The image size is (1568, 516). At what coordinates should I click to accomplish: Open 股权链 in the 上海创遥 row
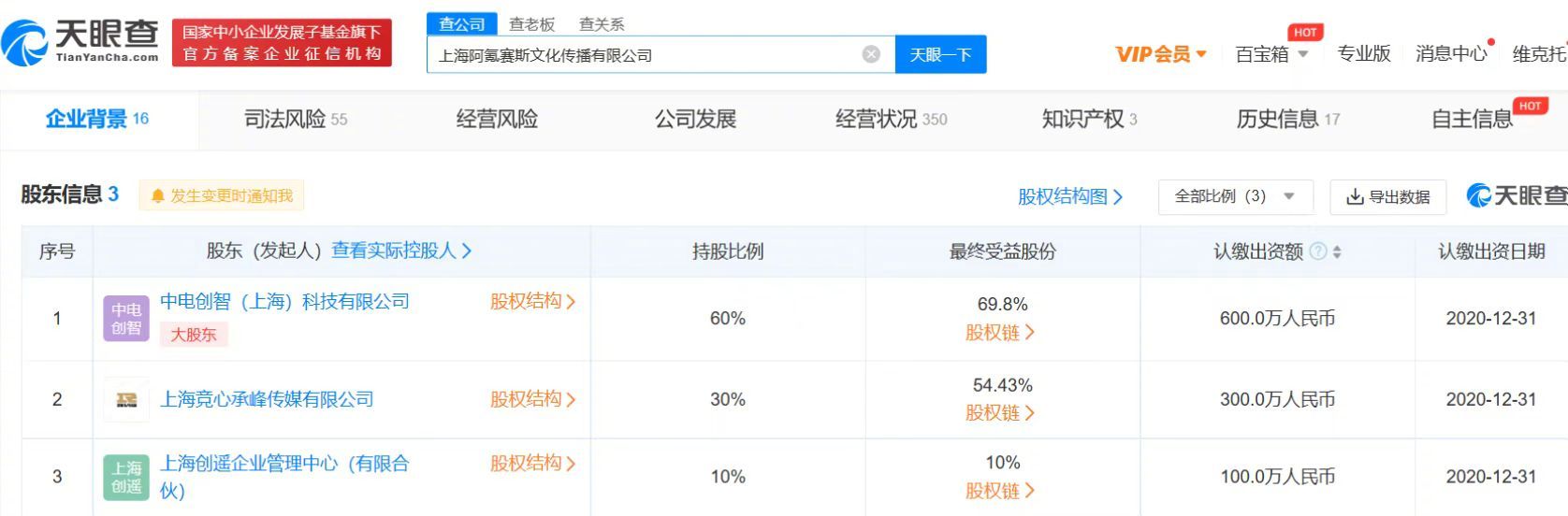point(1000,490)
